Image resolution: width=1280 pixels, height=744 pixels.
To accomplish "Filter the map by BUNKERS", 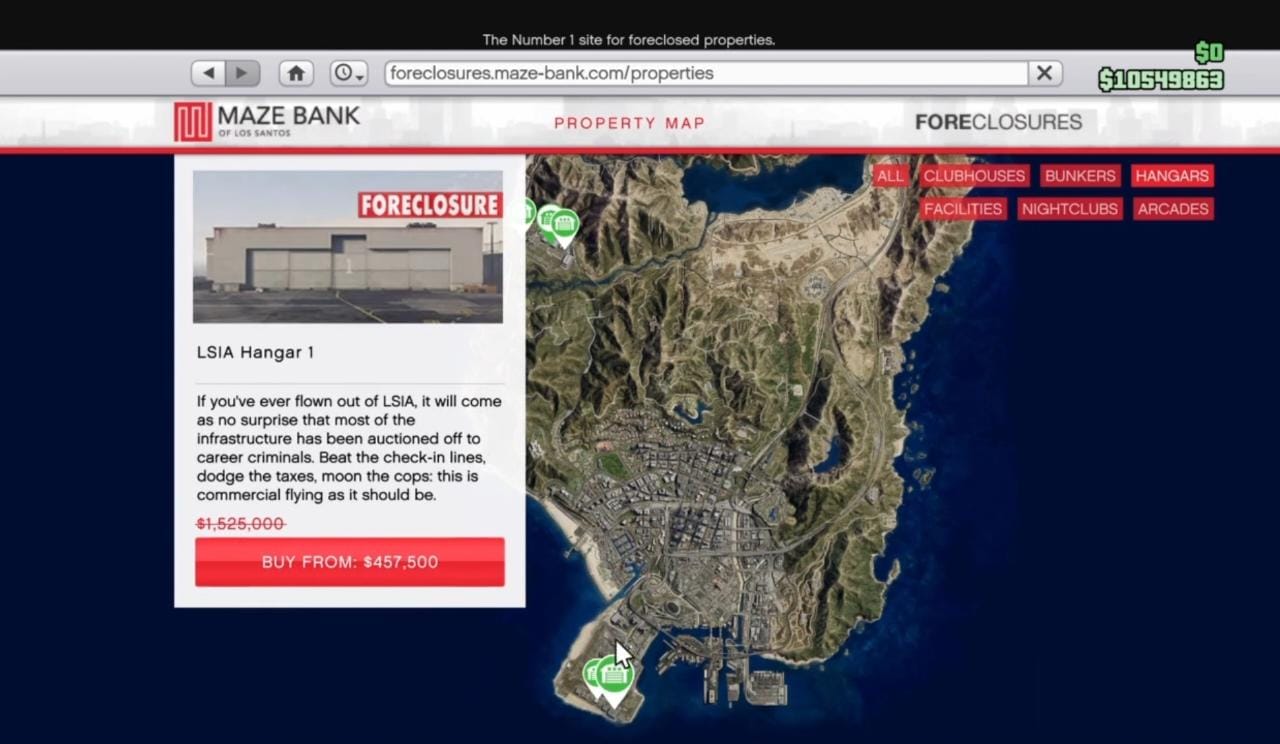I will 1080,176.
